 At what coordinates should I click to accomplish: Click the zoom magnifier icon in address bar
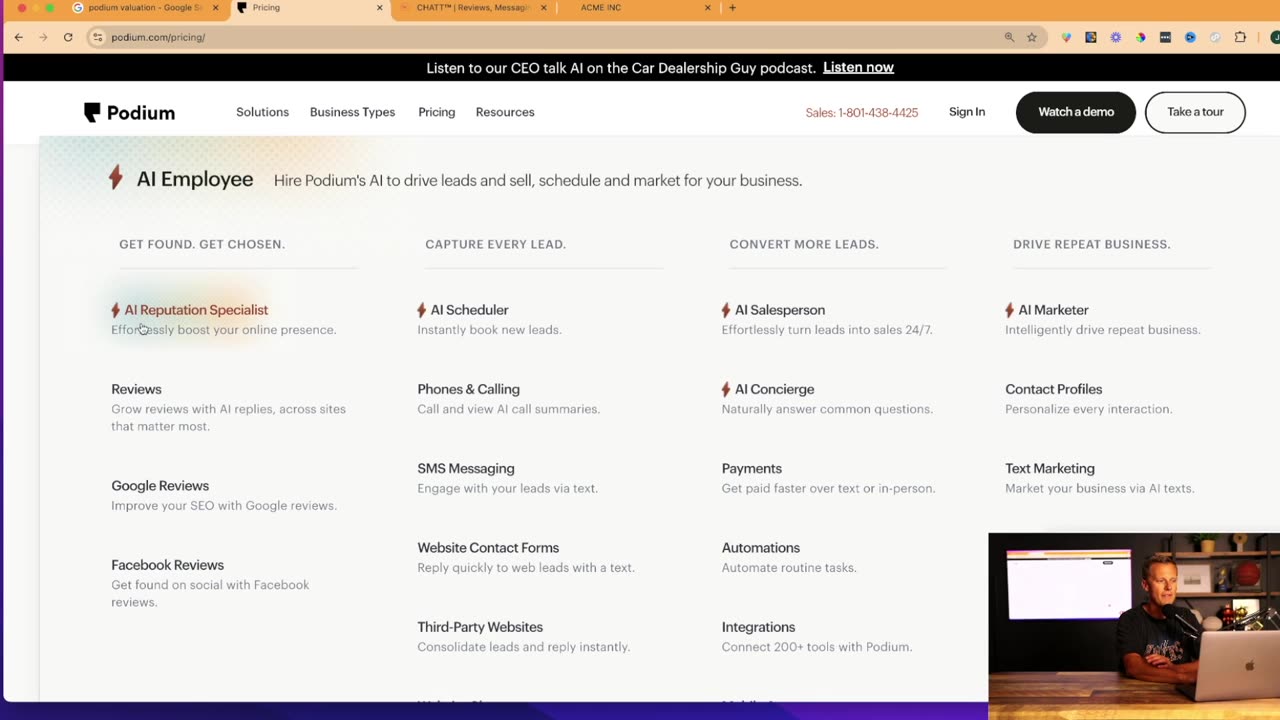[x=1009, y=37]
